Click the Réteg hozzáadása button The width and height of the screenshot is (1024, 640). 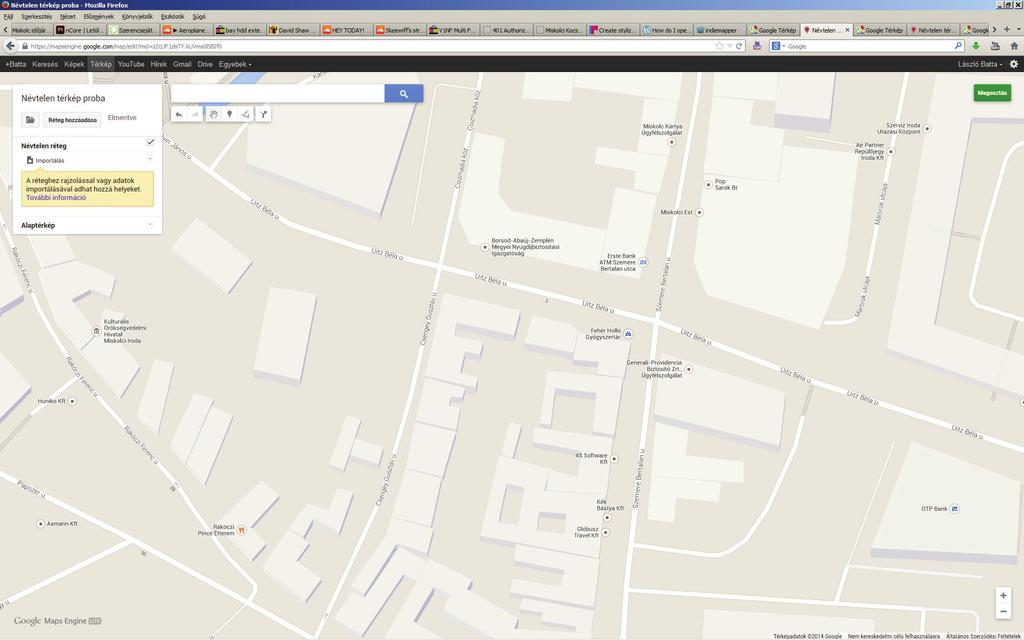tap(72, 120)
